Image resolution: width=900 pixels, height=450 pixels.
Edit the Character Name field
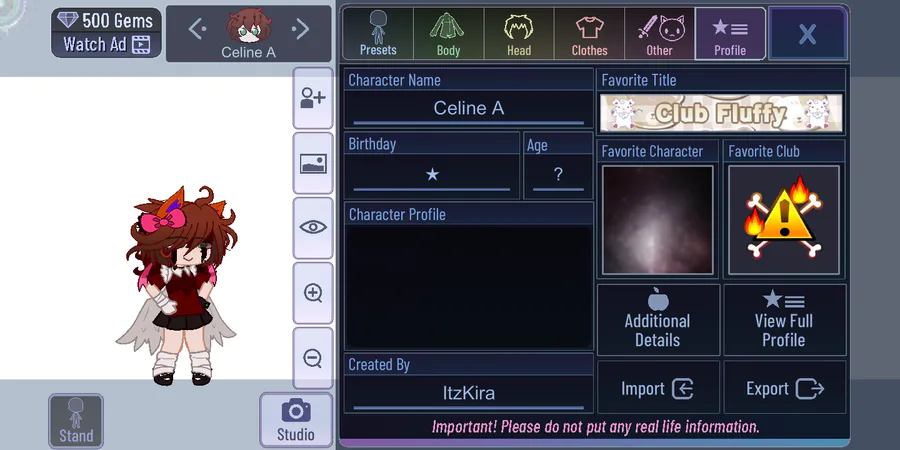(468, 108)
